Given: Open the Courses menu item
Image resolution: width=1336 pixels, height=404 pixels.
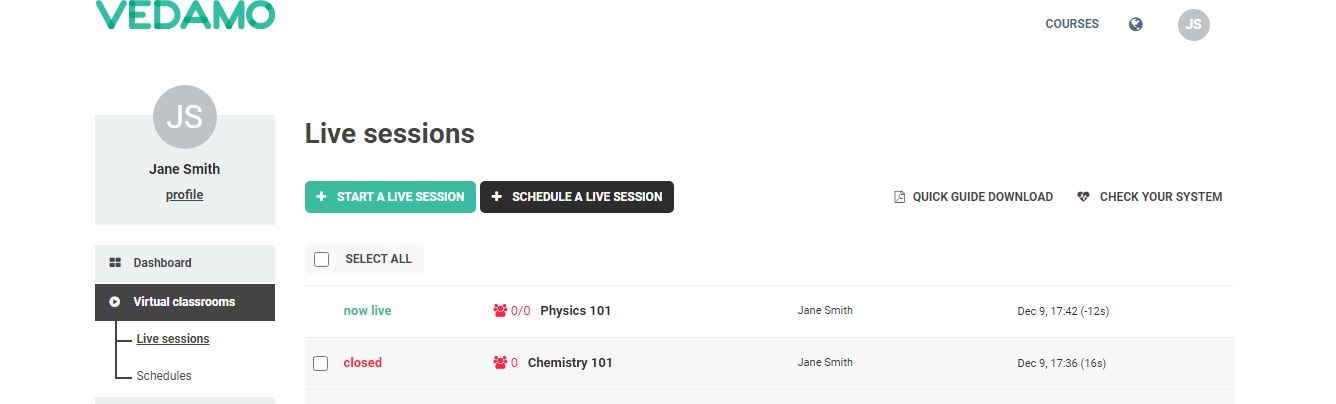Looking at the screenshot, I should (x=1072, y=24).
